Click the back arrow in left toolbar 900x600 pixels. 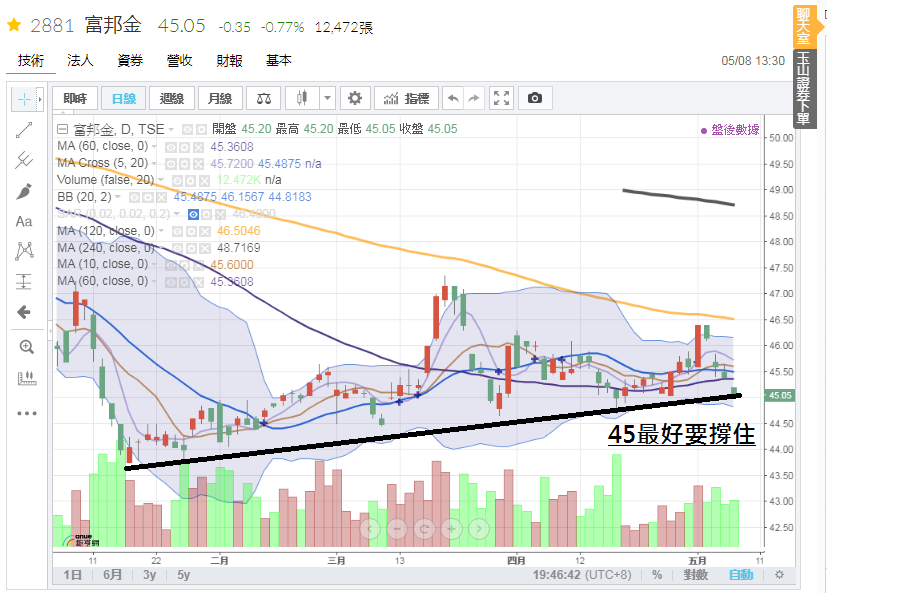click(24, 312)
